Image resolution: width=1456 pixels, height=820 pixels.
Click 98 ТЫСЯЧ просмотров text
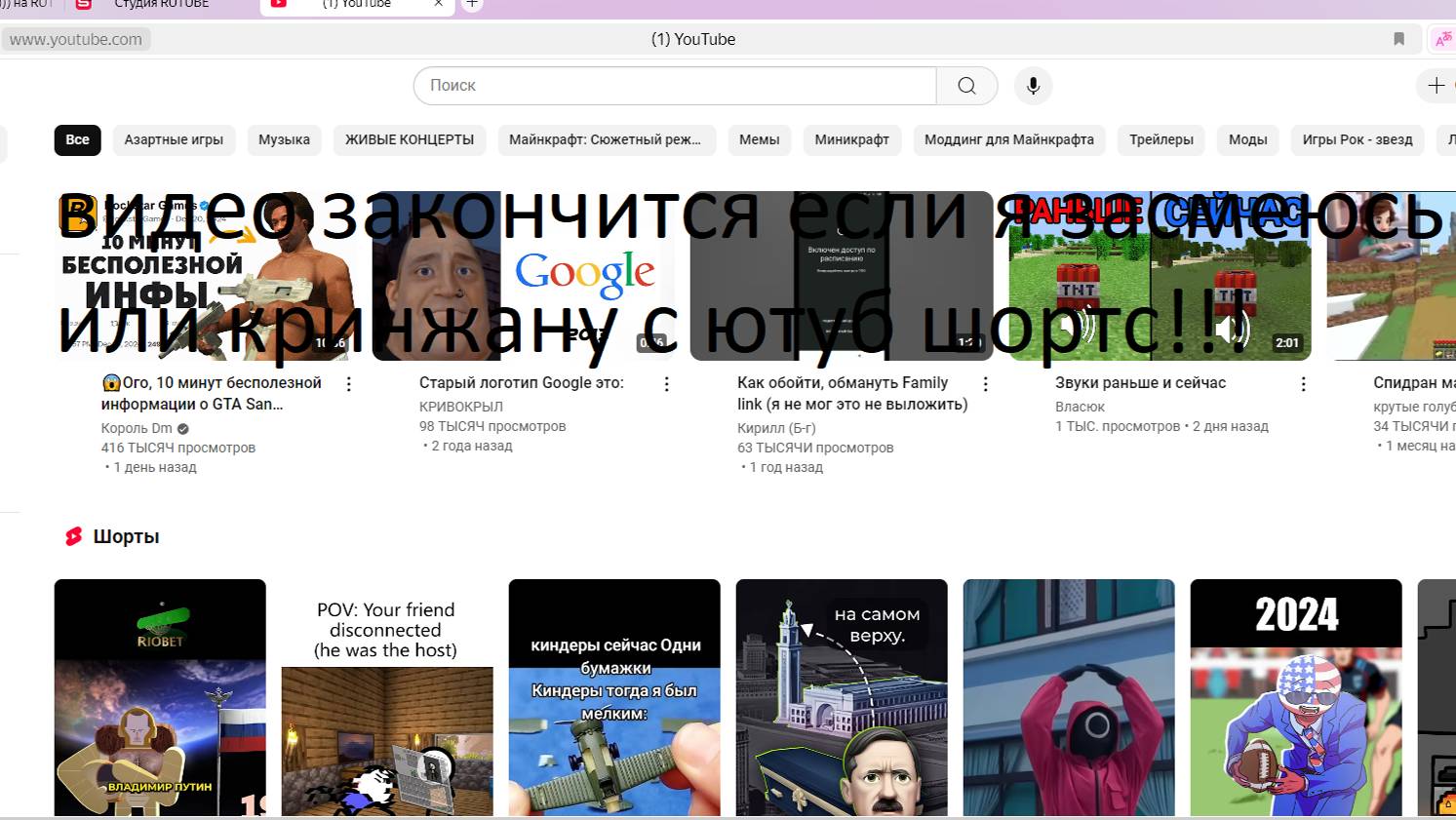492,426
